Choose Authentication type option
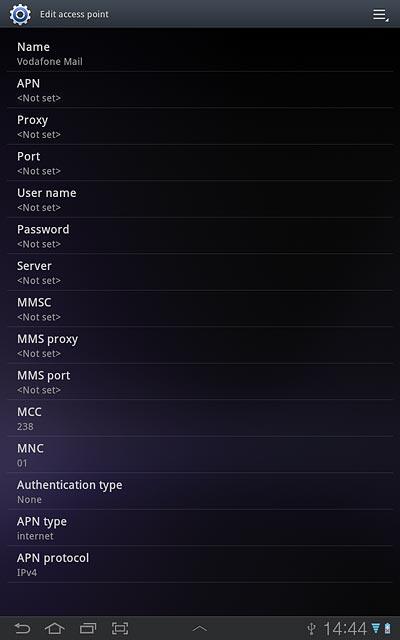 [200, 491]
